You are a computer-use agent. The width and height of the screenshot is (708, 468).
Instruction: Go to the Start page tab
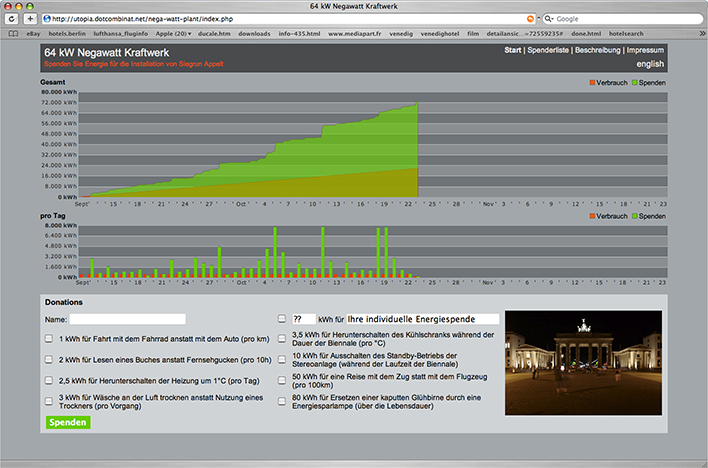[512, 50]
